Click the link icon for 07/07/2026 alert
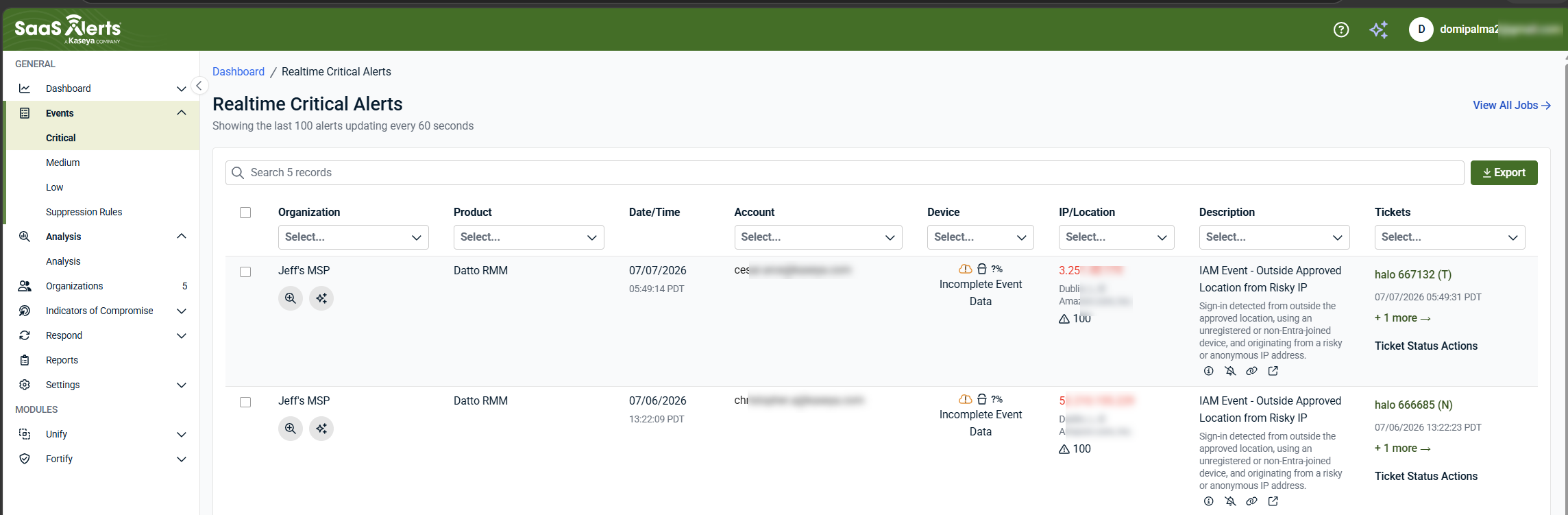 coord(1251,371)
